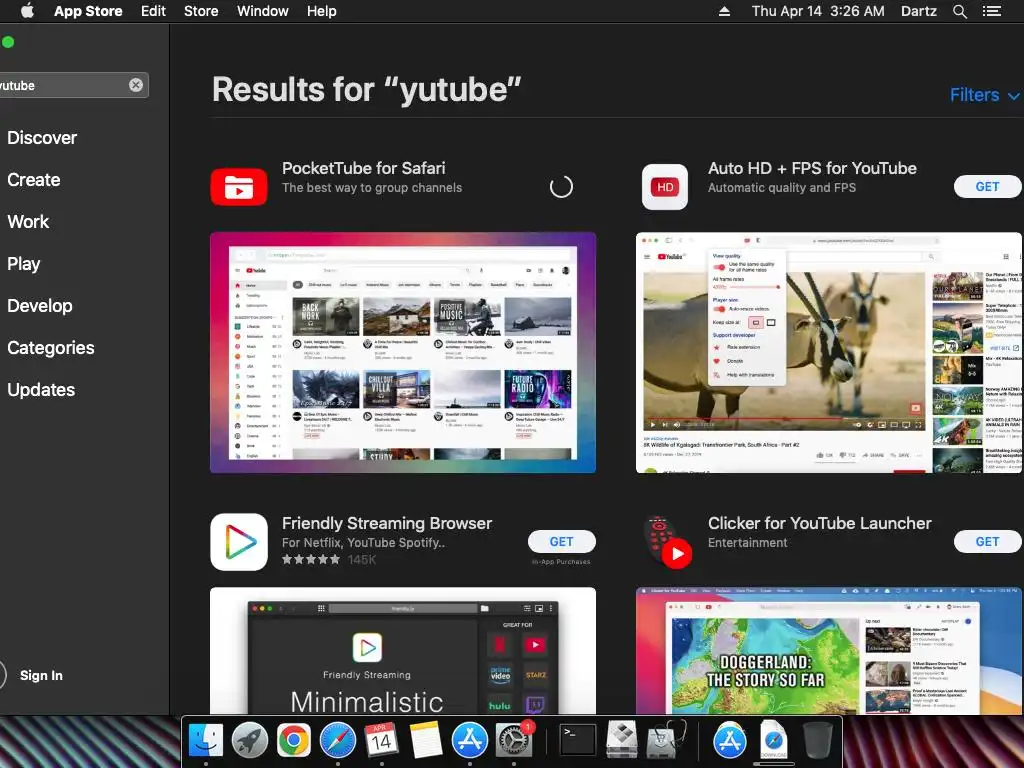Click the date and time in menu bar
Image resolution: width=1024 pixels, height=768 pixels.
818,11
